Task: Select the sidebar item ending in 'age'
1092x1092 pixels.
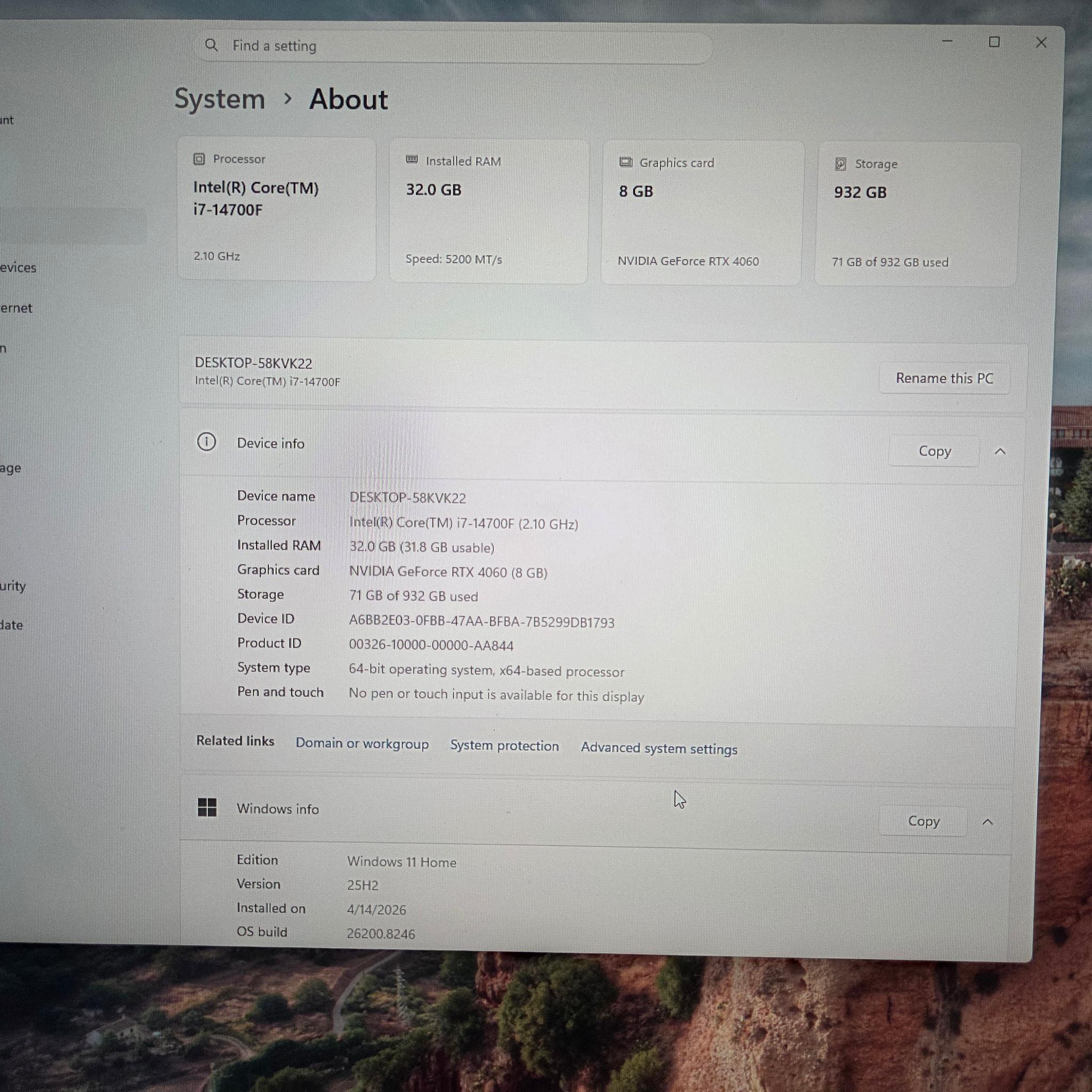Action: point(11,468)
